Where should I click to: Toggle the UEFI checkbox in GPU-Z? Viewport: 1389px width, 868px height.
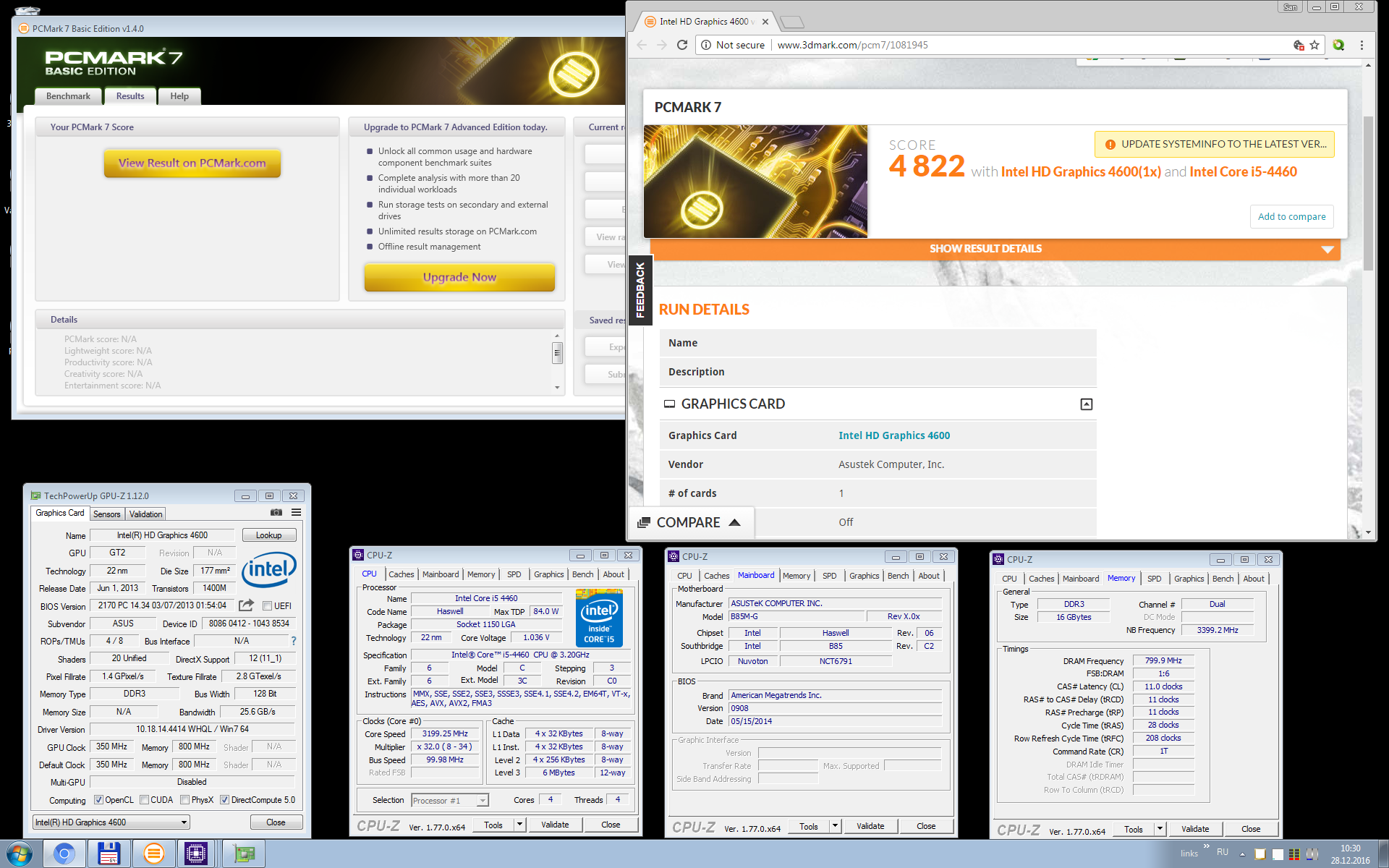coord(267,606)
